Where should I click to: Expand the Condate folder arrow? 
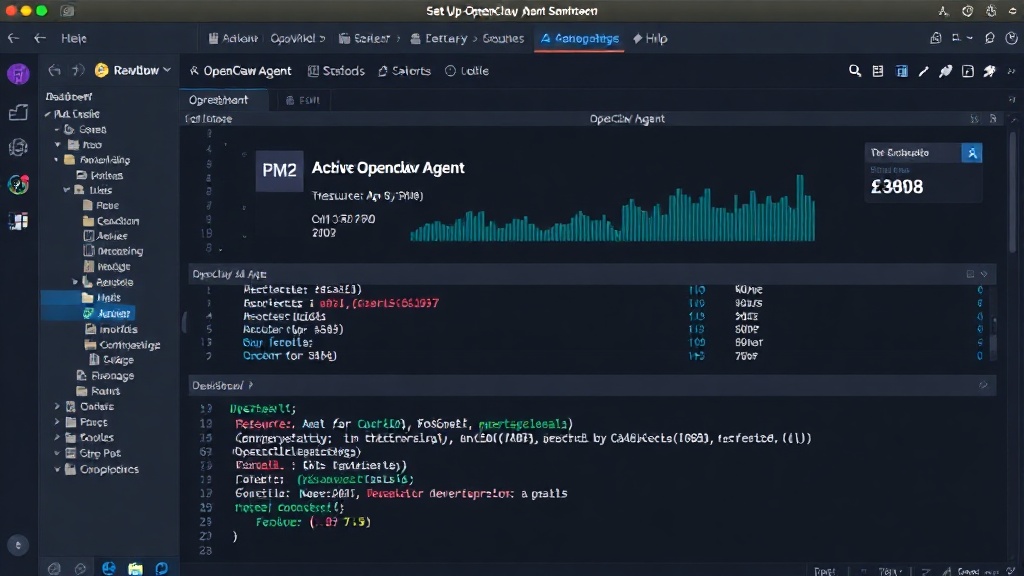[57, 406]
